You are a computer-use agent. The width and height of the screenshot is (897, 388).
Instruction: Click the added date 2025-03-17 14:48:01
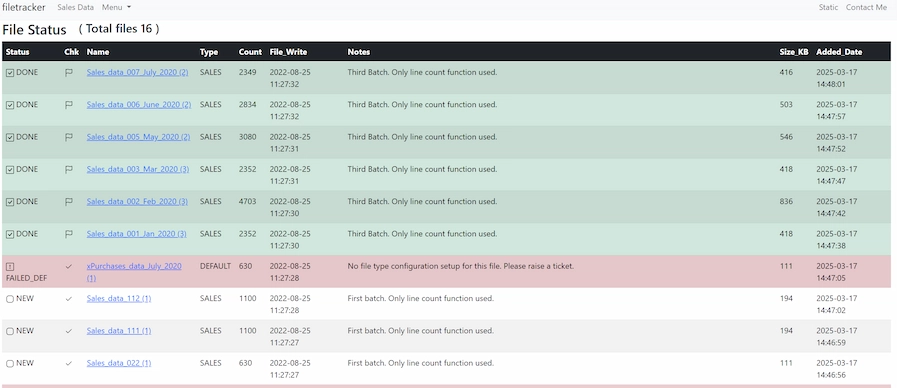click(836, 78)
